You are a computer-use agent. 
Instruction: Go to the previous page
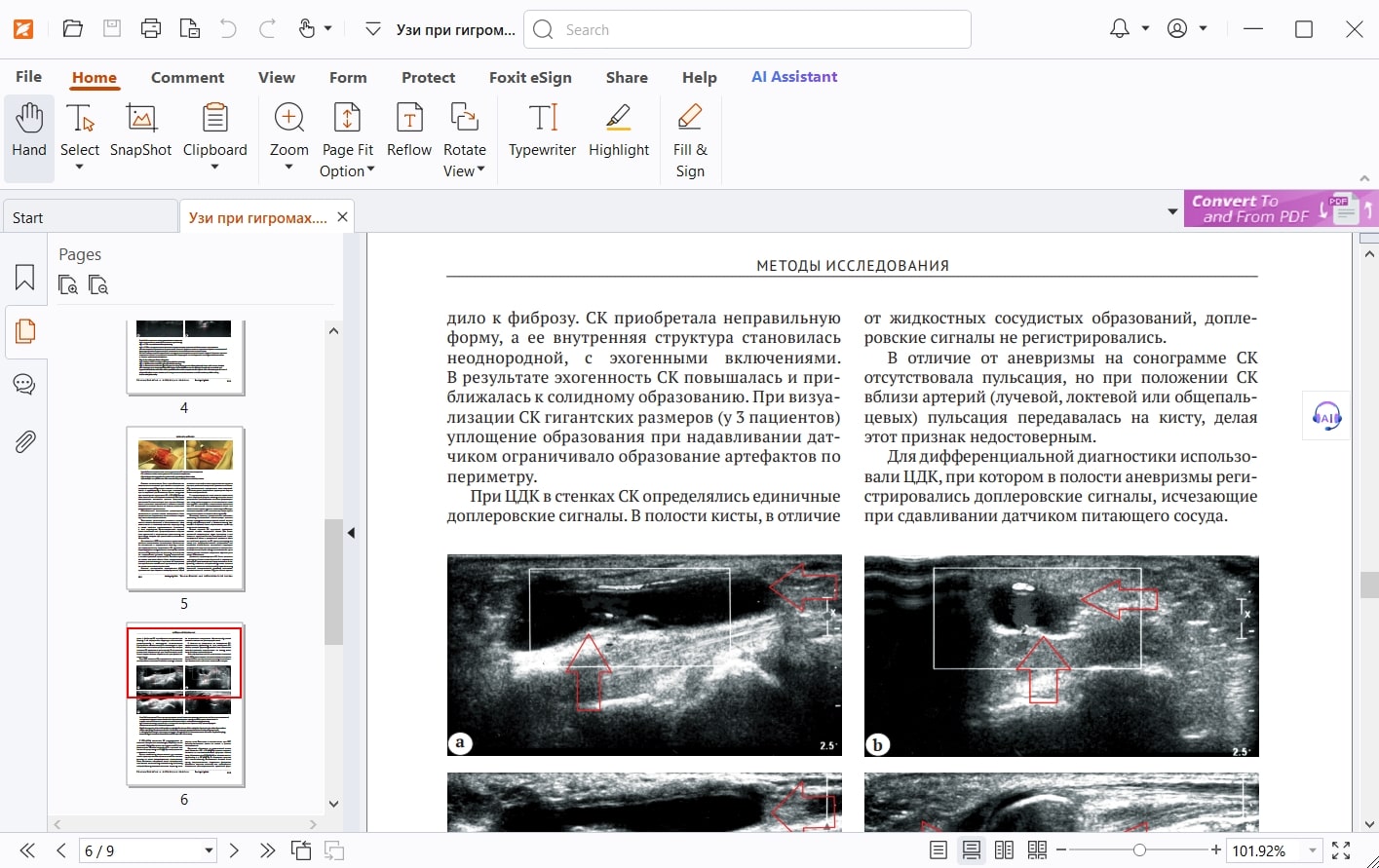pyautogui.click(x=61, y=850)
